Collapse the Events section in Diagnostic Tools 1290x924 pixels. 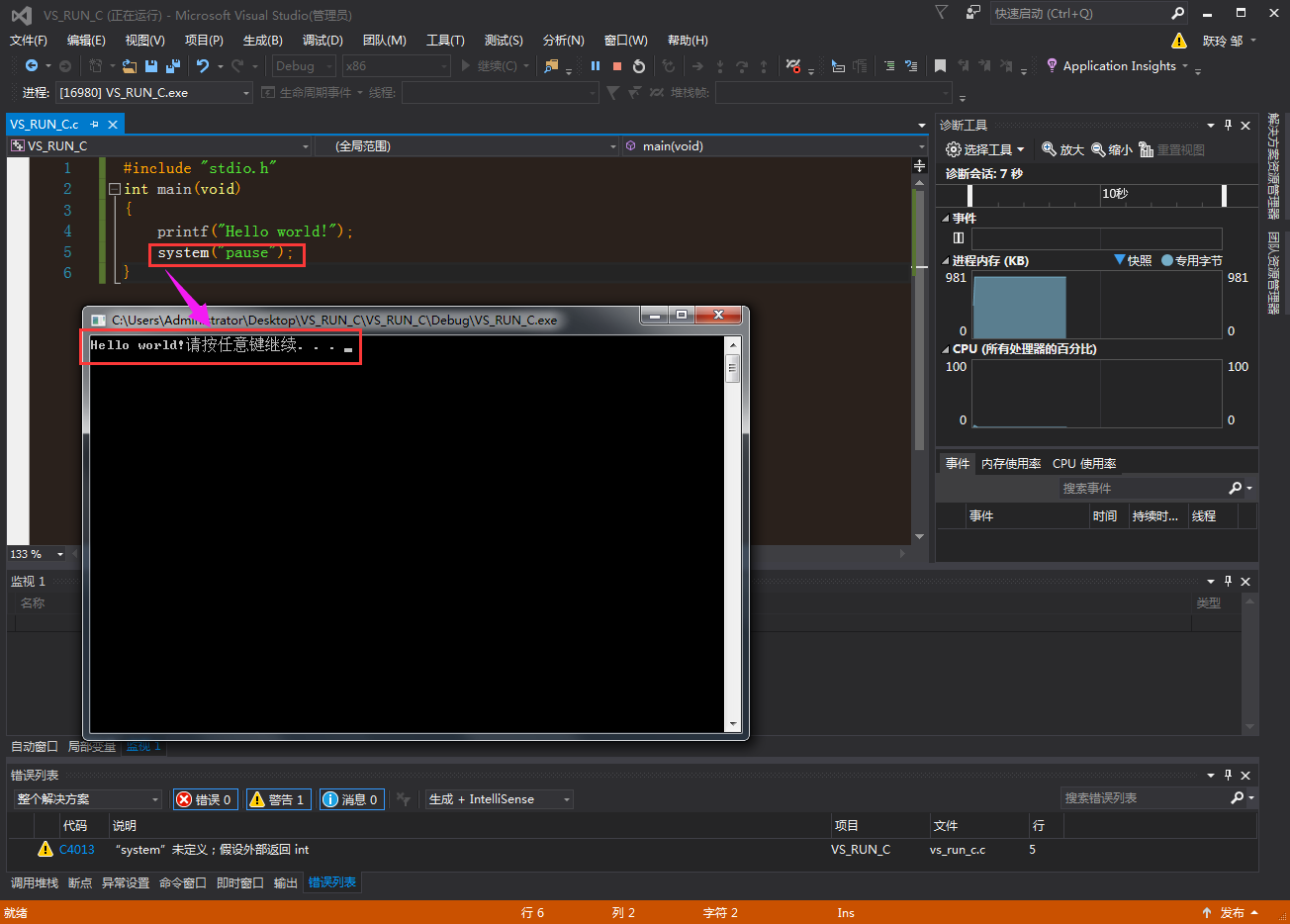(946, 219)
